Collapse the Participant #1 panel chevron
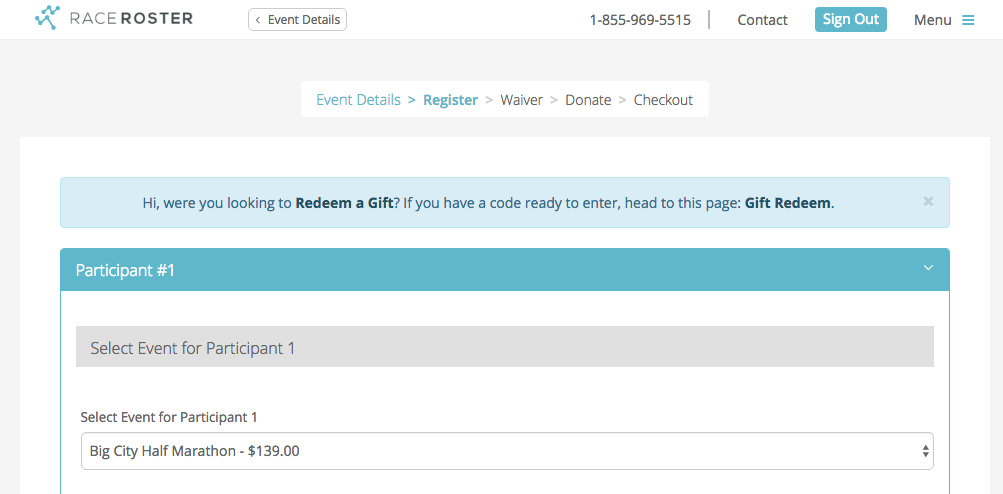 928,268
